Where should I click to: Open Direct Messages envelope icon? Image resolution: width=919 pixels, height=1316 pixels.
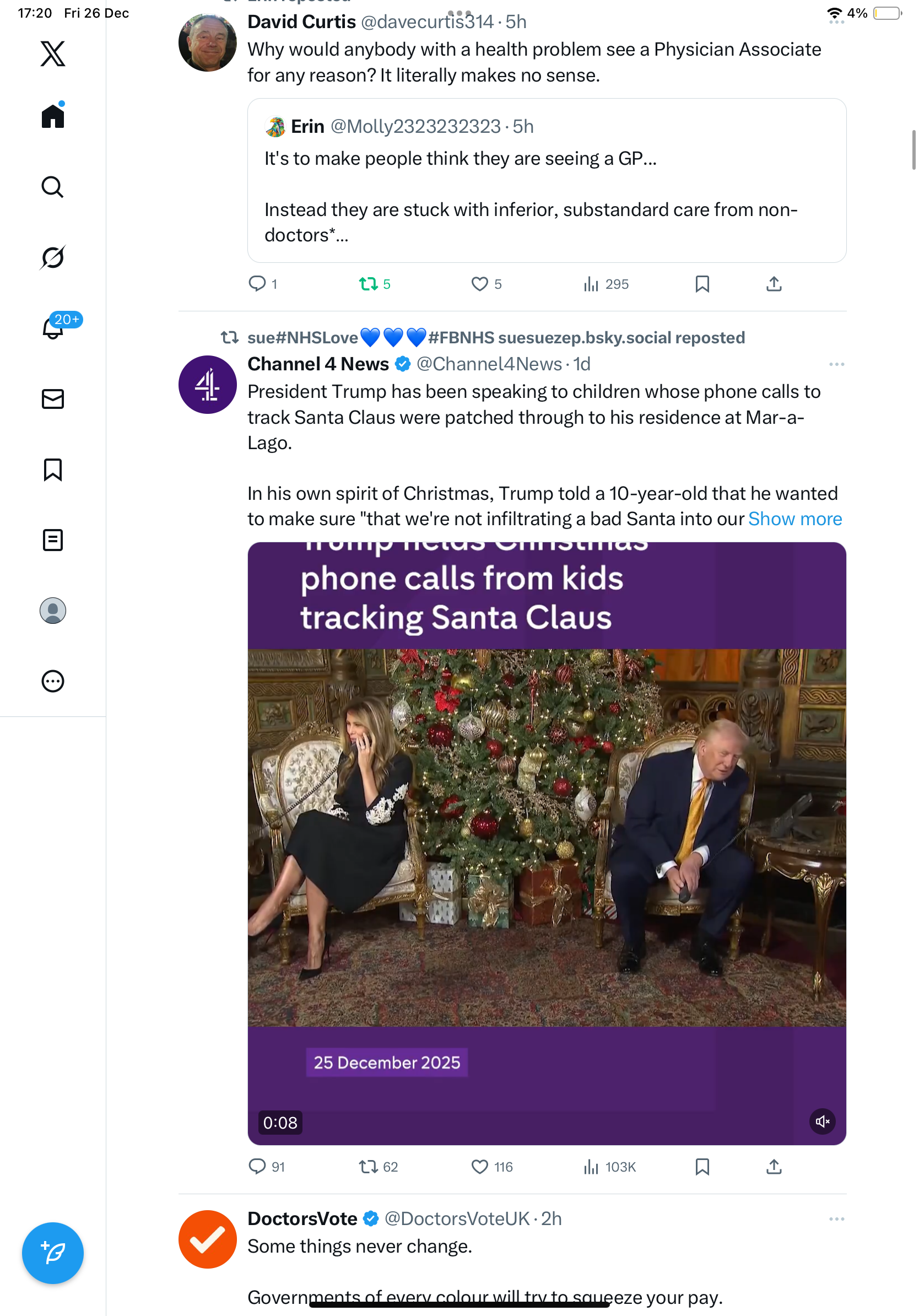click(x=53, y=399)
